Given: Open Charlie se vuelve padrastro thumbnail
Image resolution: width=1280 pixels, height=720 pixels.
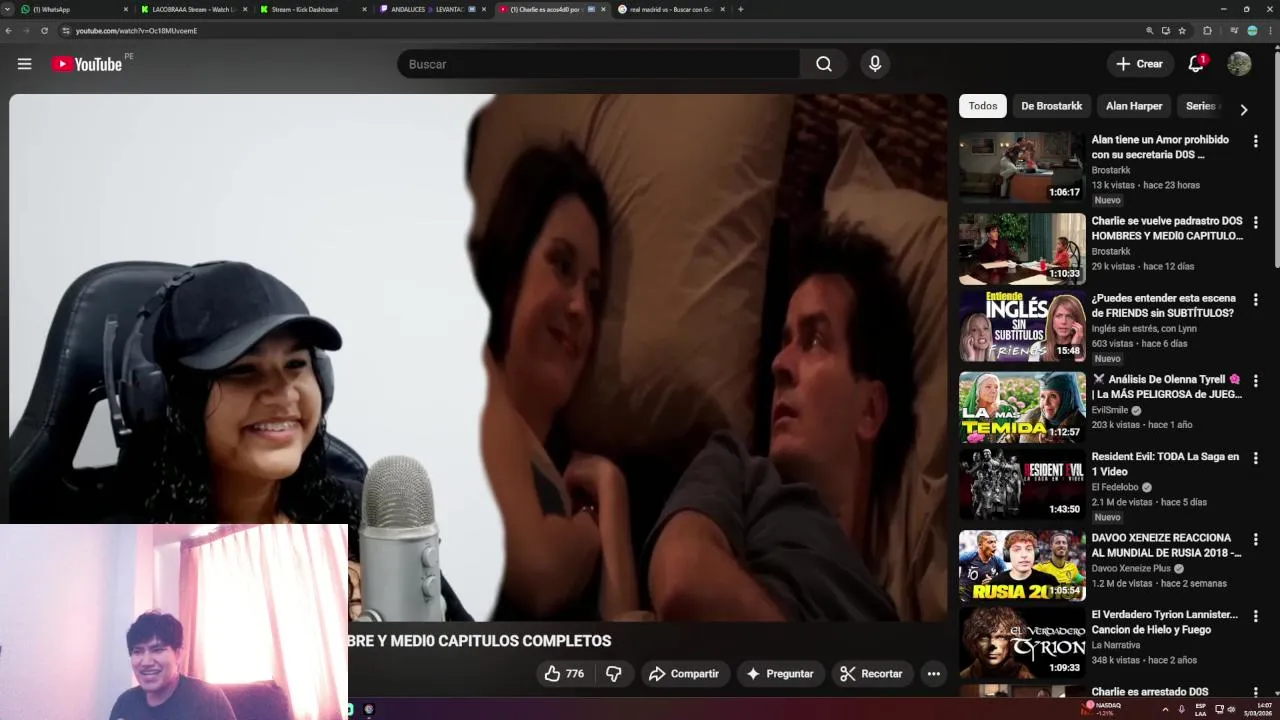Looking at the screenshot, I should coord(1022,248).
